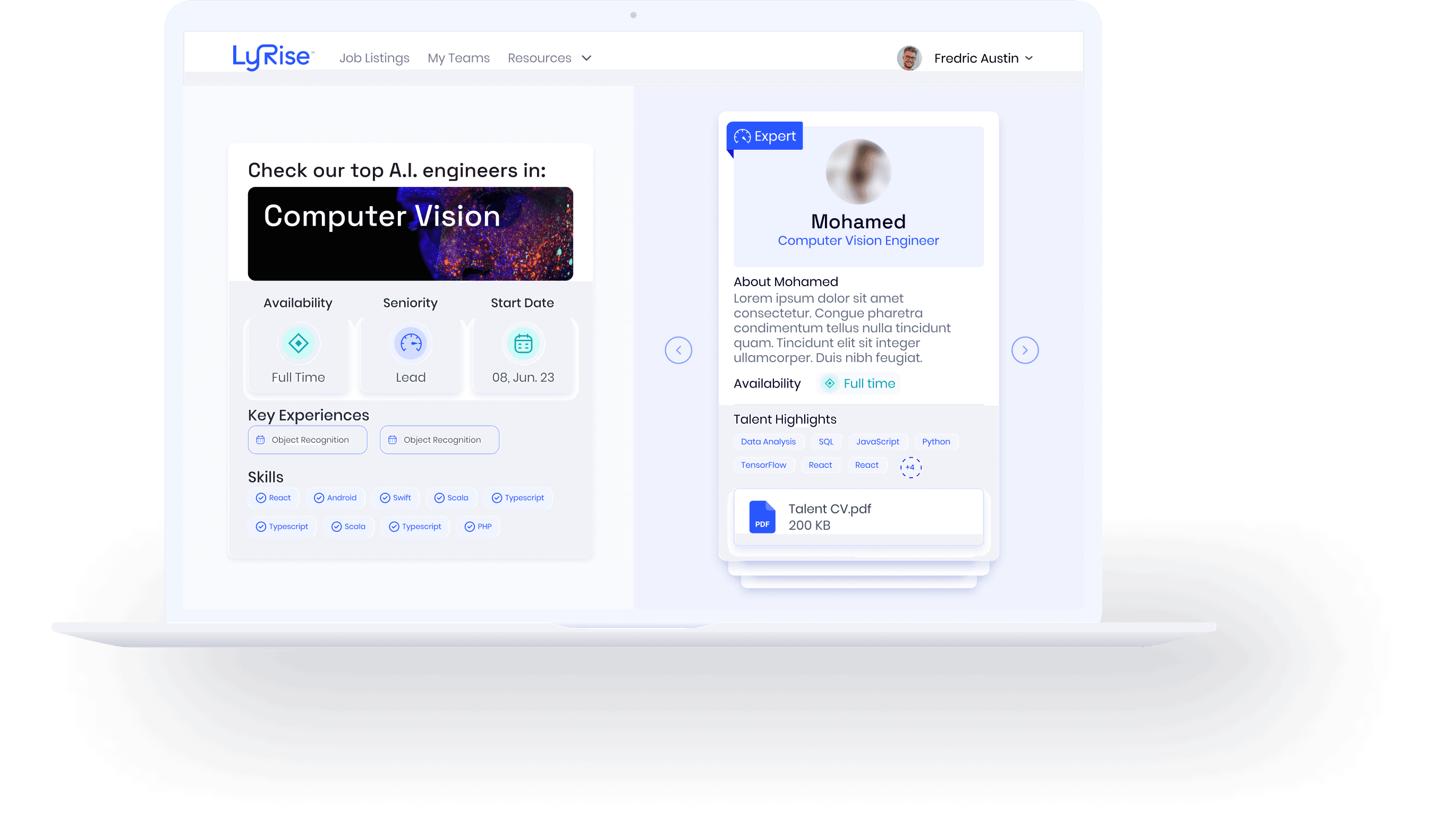Open the Resources menu

[539, 58]
